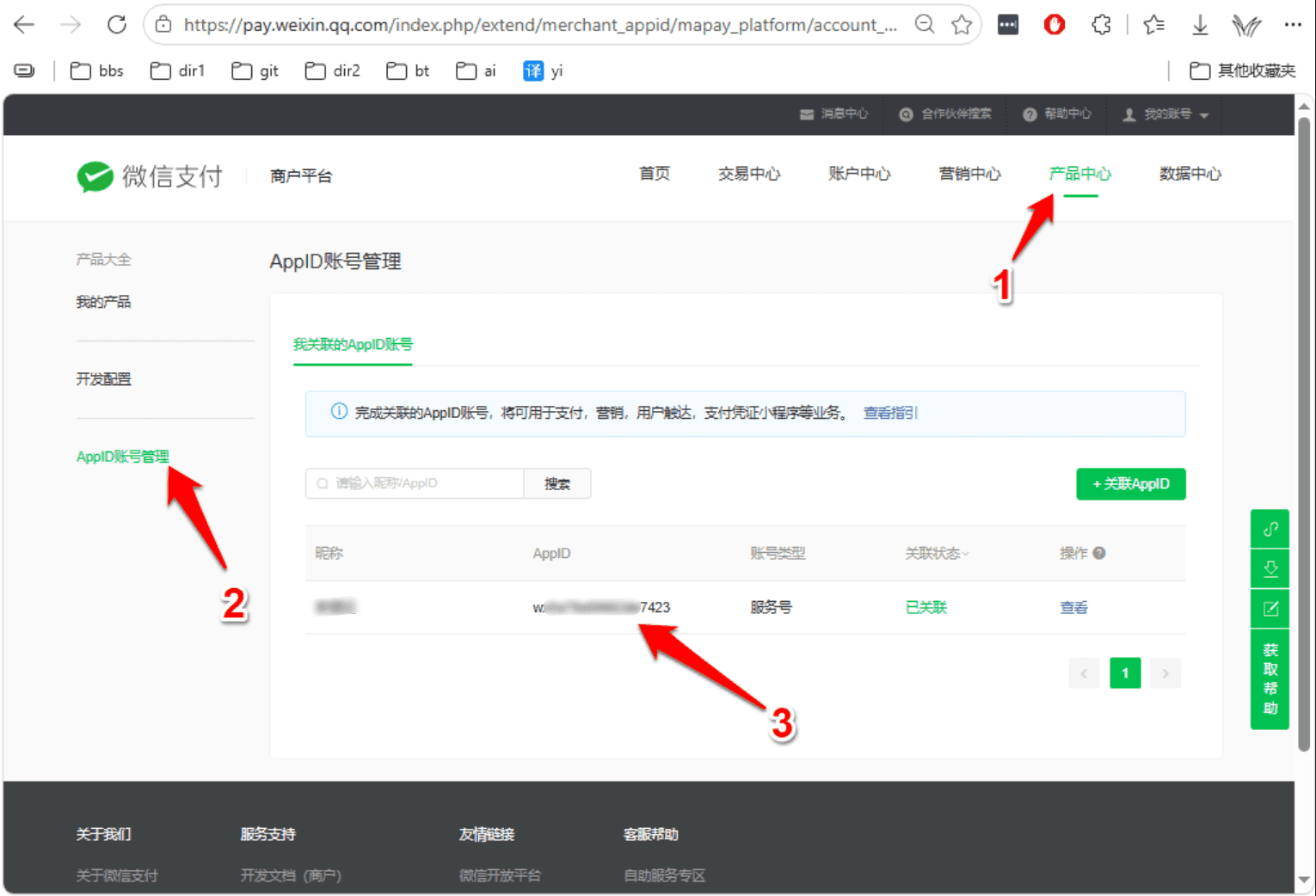Click the green 关联AppID button

[1131, 484]
